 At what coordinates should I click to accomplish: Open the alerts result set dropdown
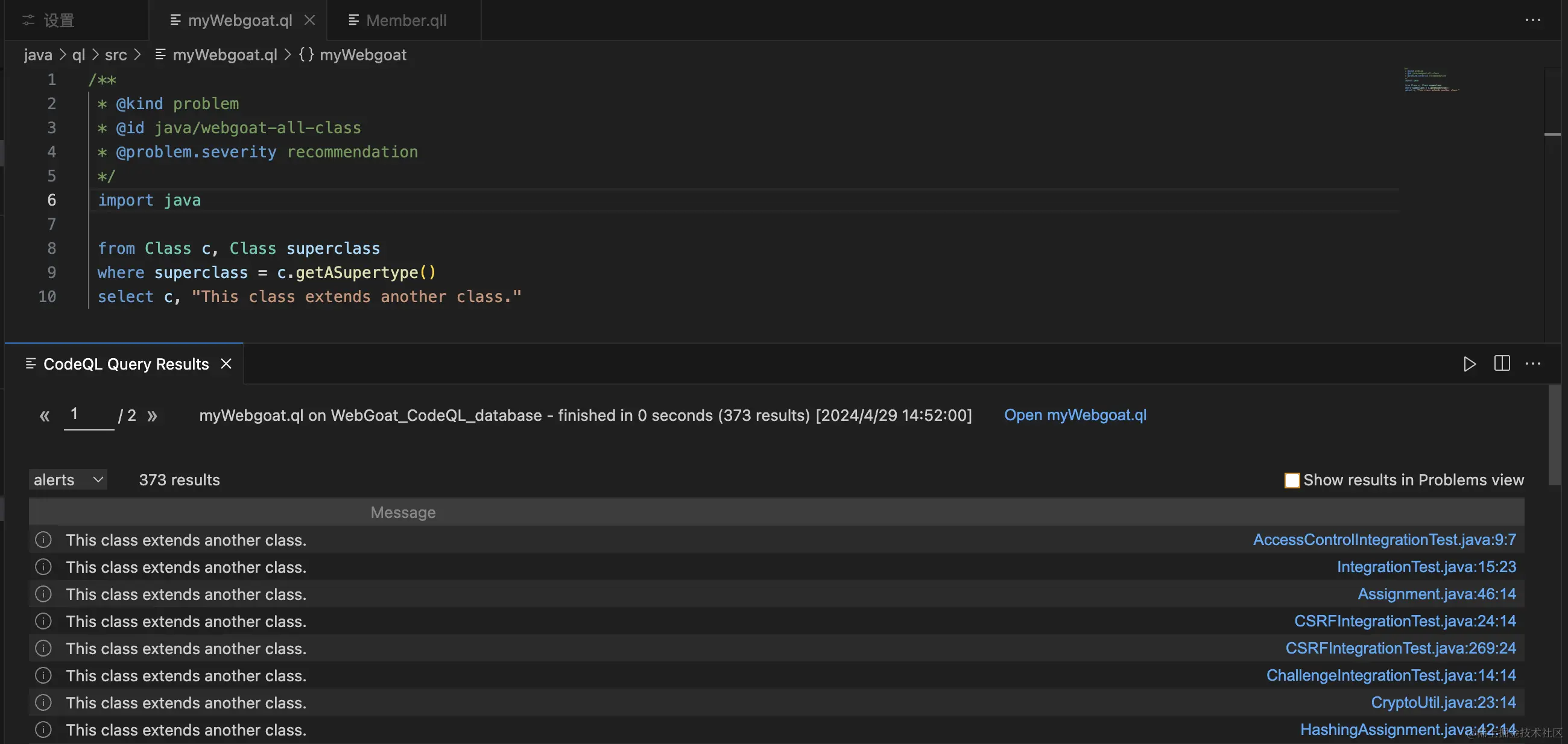tap(68, 479)
